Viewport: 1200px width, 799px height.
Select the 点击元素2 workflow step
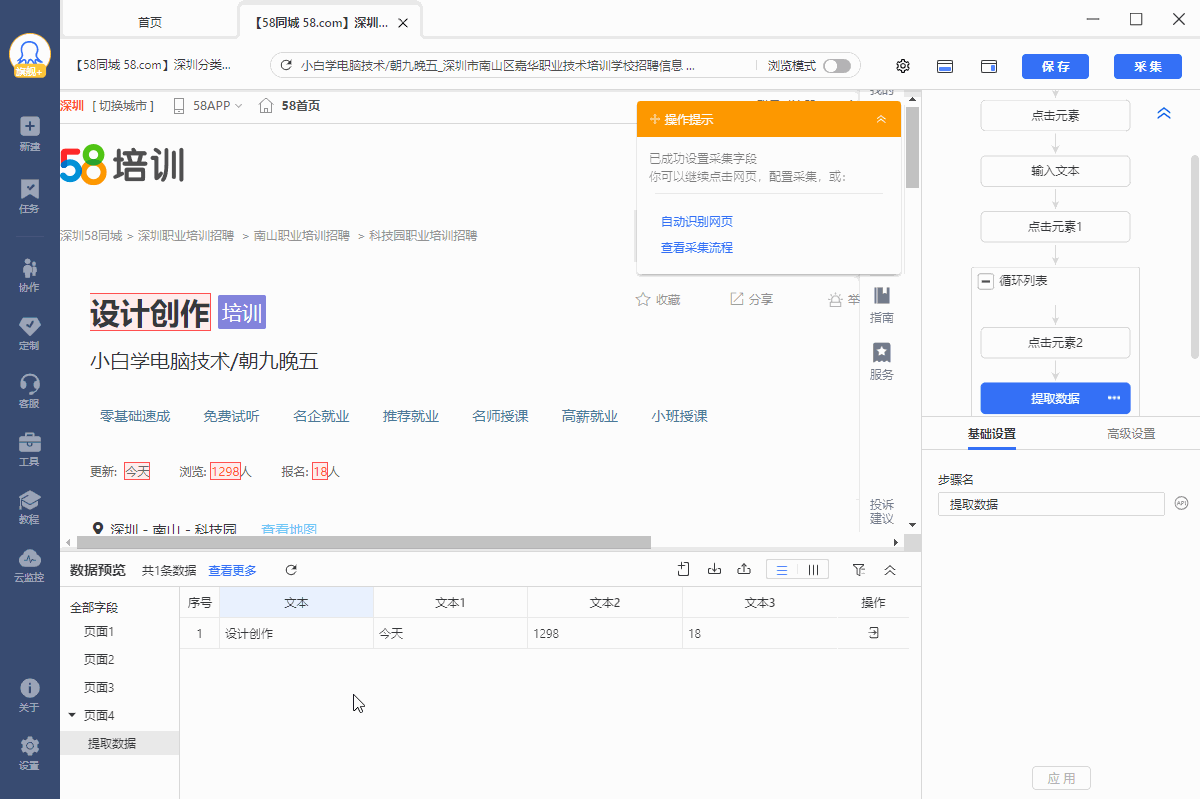point(1055,343)
